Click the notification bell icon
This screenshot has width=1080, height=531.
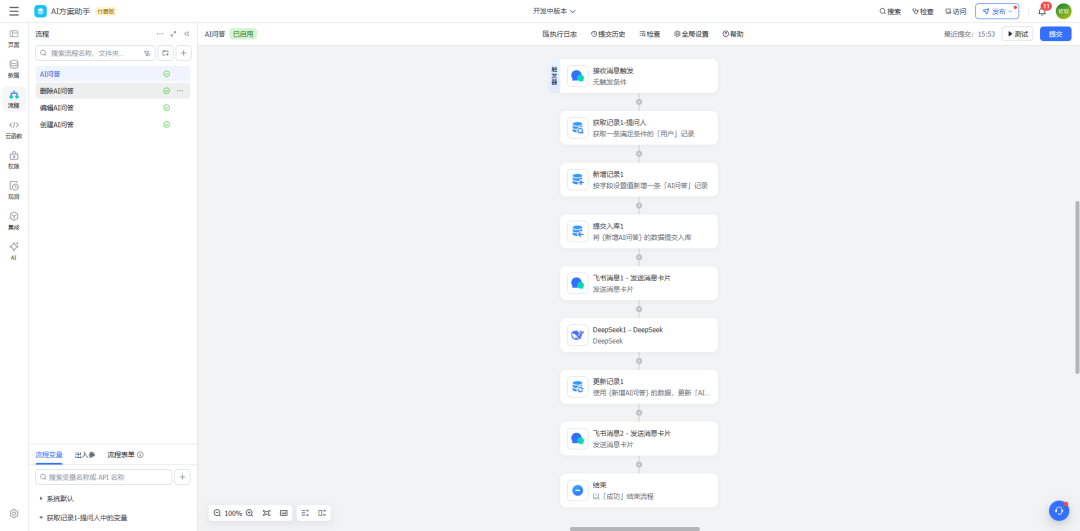point(1042,11)
